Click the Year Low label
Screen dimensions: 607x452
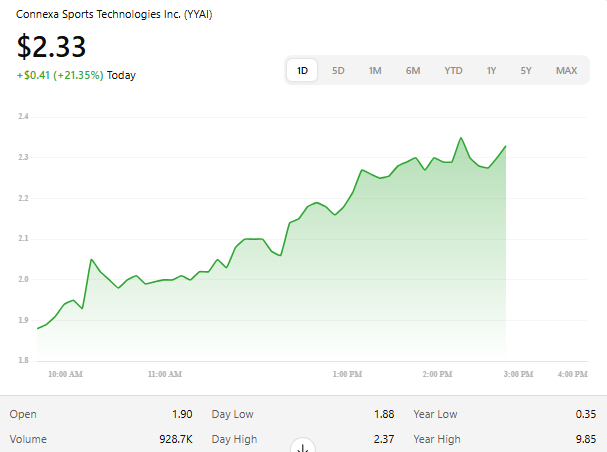pyautogui.click(x=435, y=414)
